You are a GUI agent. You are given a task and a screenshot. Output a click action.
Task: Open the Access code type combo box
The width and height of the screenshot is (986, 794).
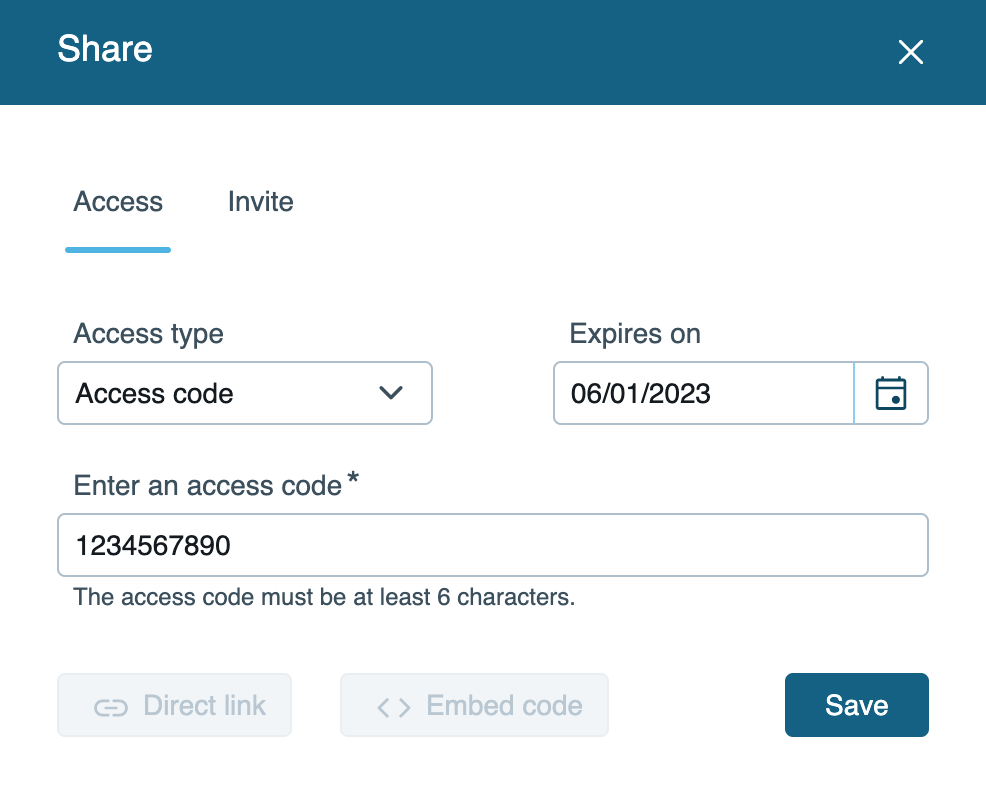(245, 393)
